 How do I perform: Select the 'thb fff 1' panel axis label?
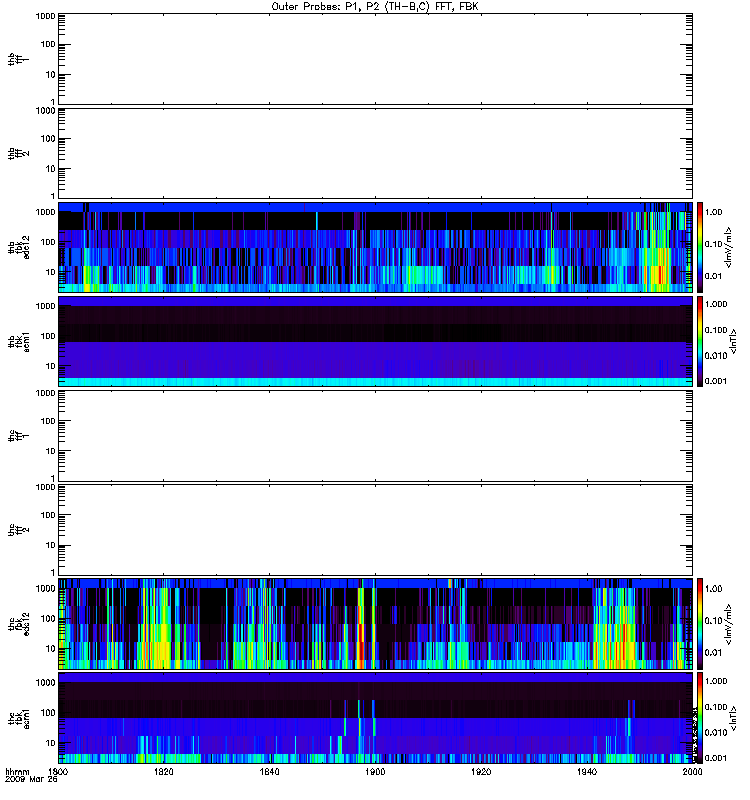click(18, 59)
